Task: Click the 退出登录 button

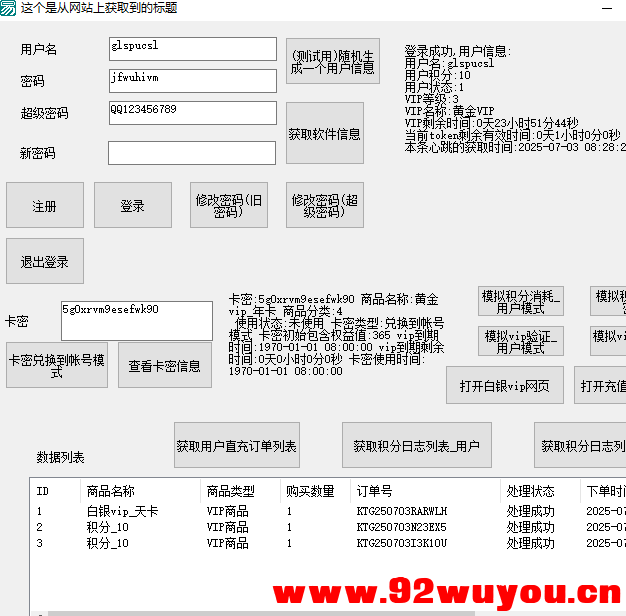Action: 45,261
